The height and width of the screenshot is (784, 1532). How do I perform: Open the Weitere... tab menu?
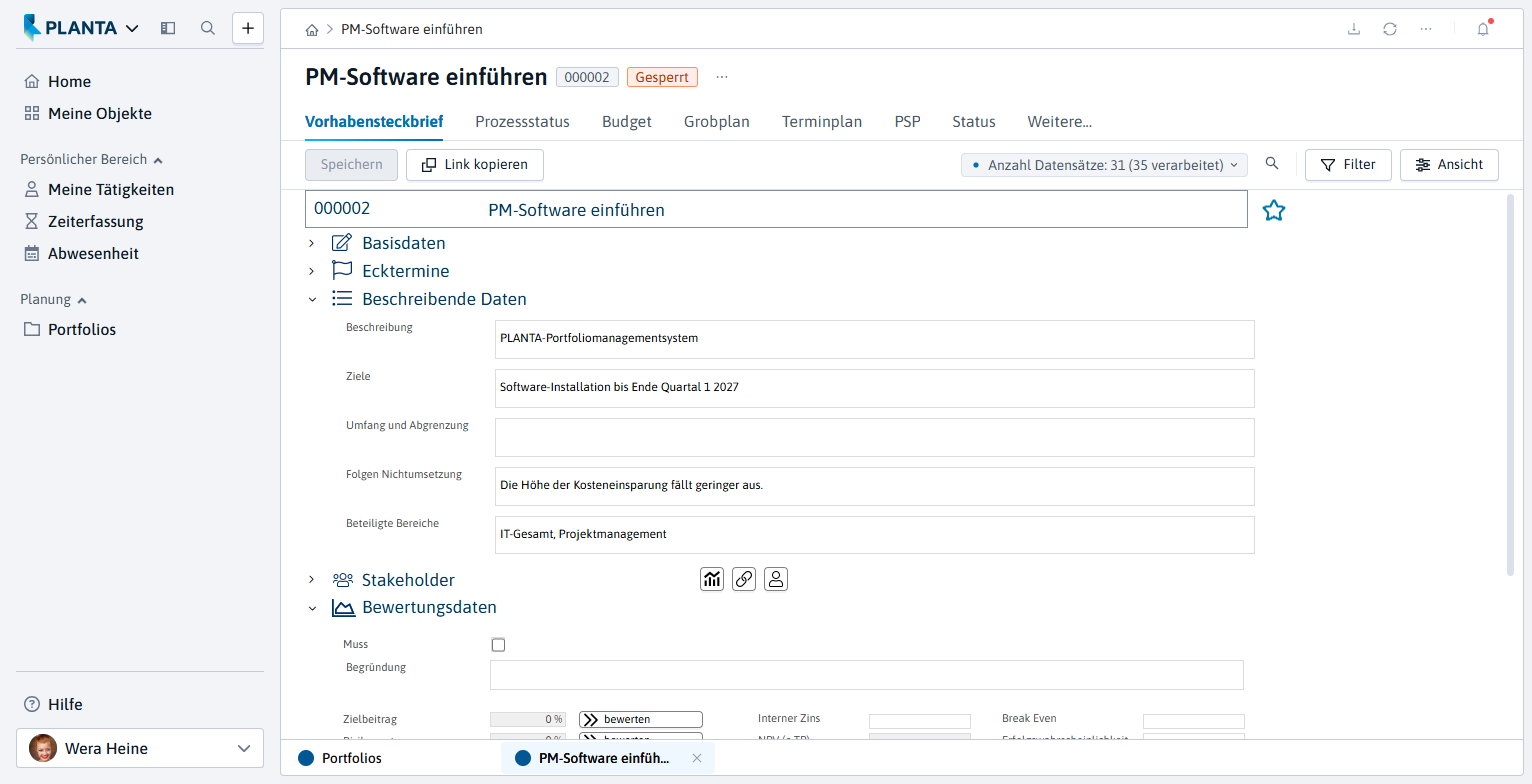pos(1060,122)
